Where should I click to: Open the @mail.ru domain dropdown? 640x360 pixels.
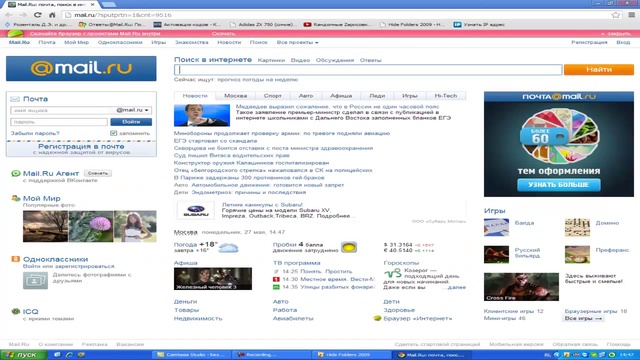tap(133, 110)
